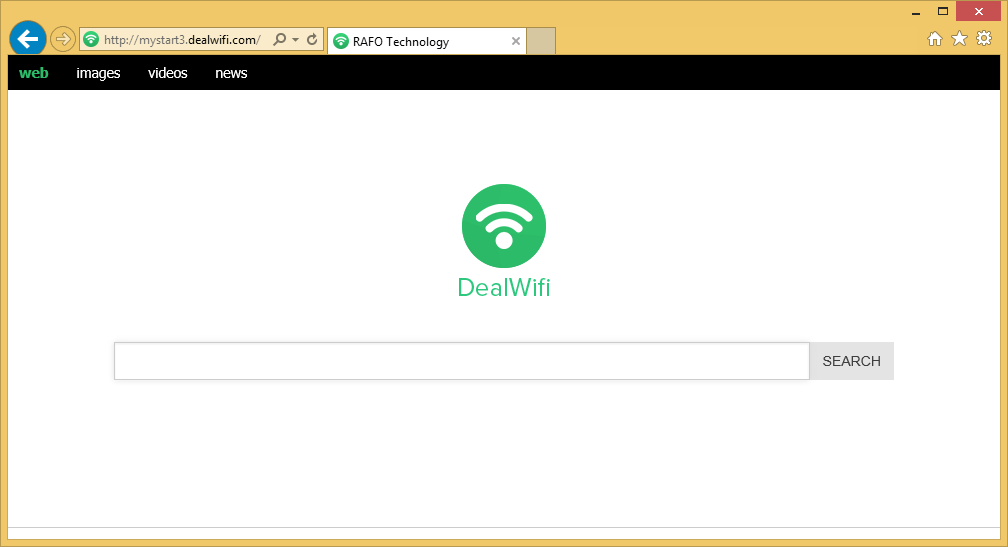1008x547 pixels.
Task: Click the Home icon
Action: 935,39
